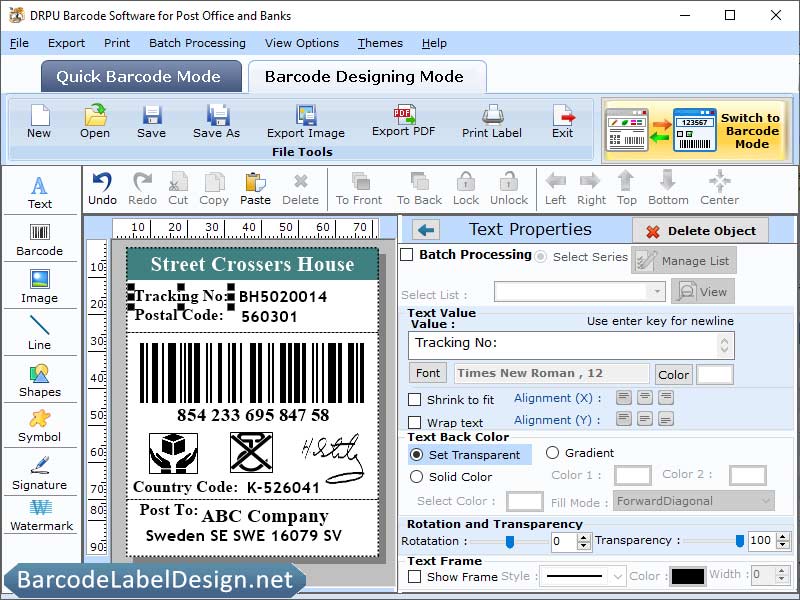Click the Text Value input field

pyautogui.click(x=571, y=346)
